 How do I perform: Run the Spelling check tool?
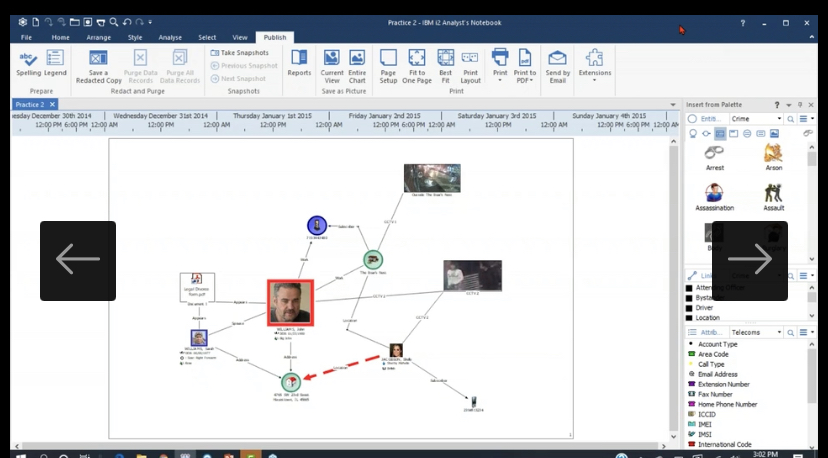(28, 64)
